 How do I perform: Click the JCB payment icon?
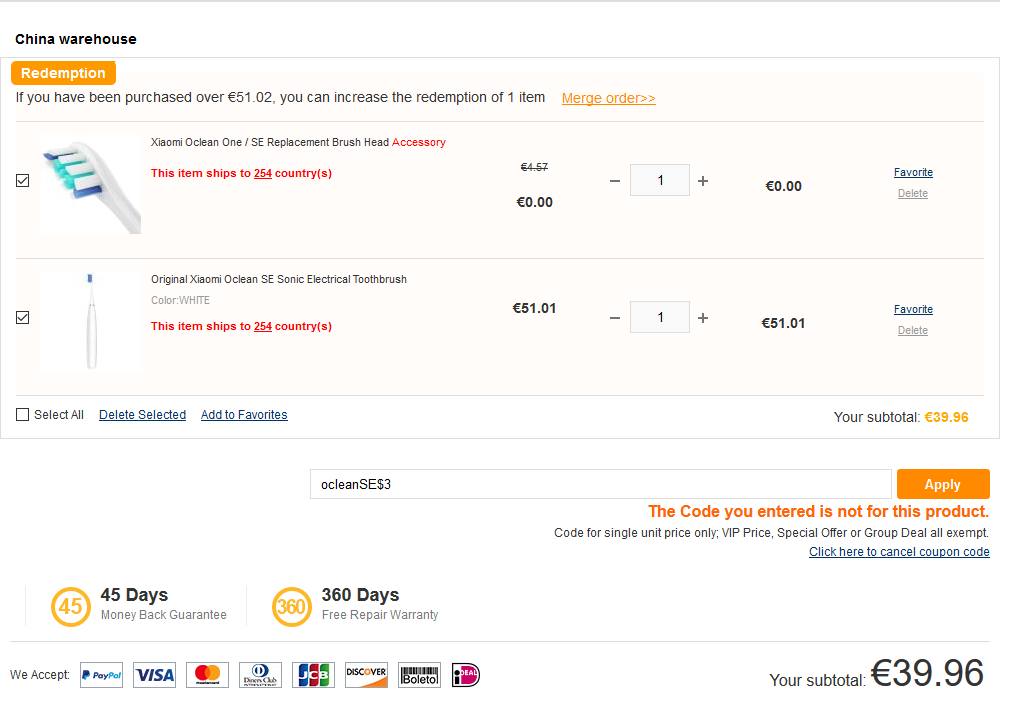point(313,675)
